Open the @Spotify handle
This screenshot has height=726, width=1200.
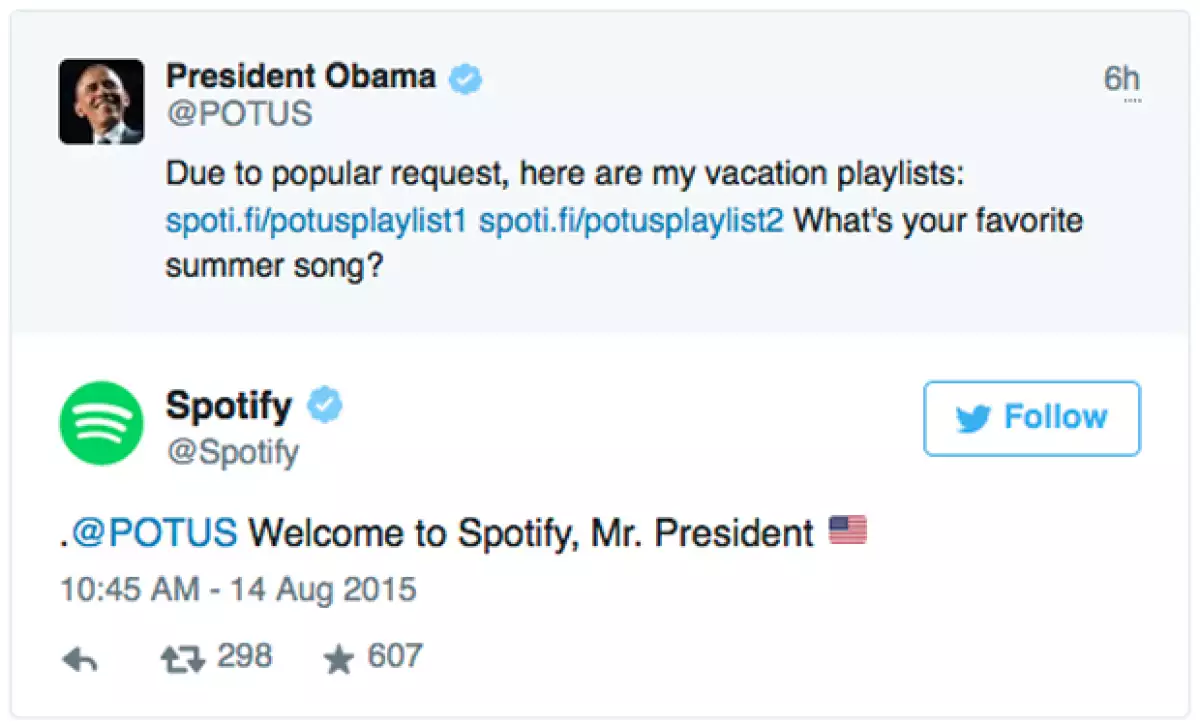point(232,452)
